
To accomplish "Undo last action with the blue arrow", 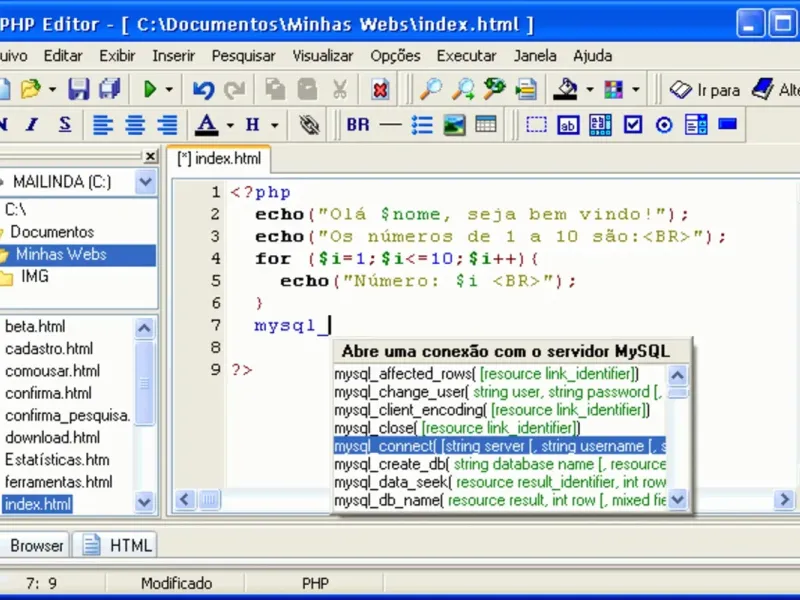I will point(203,90).
